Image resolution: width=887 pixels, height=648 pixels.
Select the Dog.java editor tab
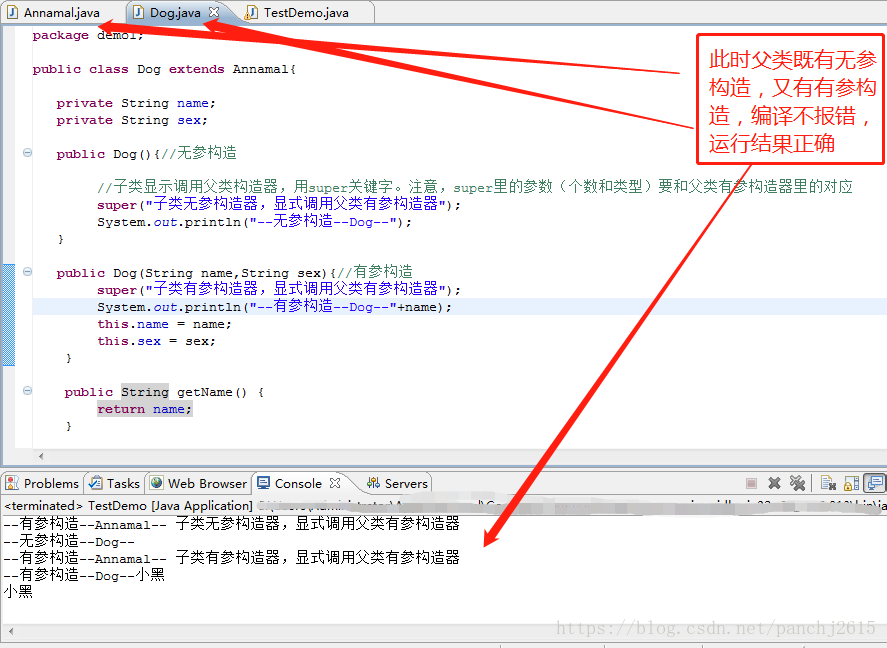175,12
